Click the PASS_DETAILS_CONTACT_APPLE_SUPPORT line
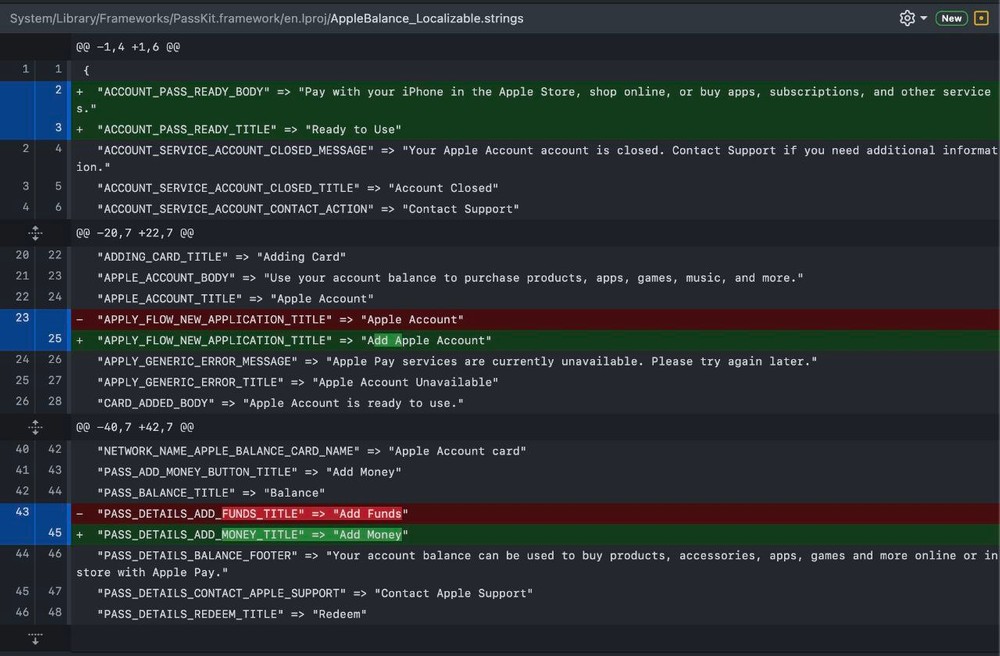This screenshot has width=1000, height=656. pyautogui.click(x=535, y=594)
